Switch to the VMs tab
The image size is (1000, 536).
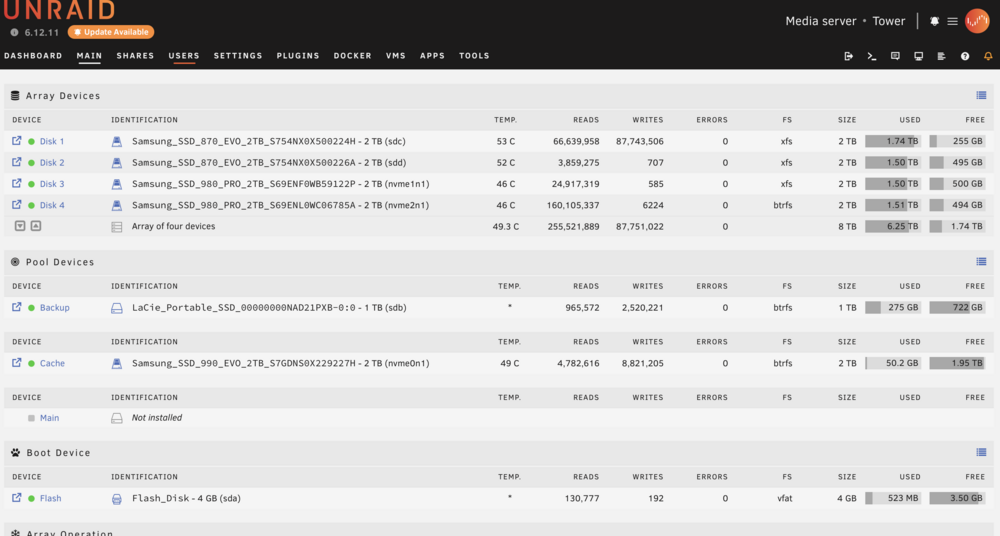(395, 56)
